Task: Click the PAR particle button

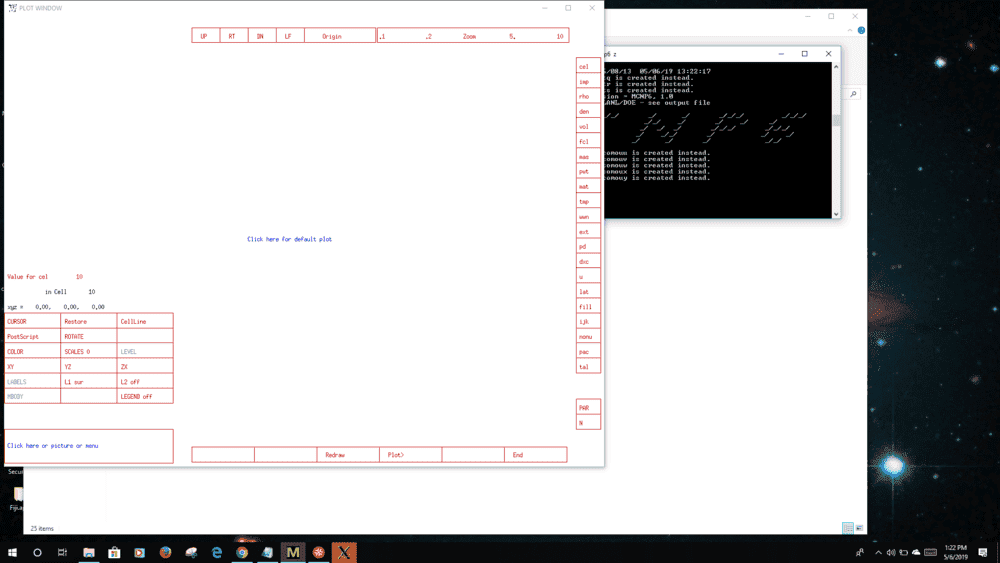Action: (588, 407)
